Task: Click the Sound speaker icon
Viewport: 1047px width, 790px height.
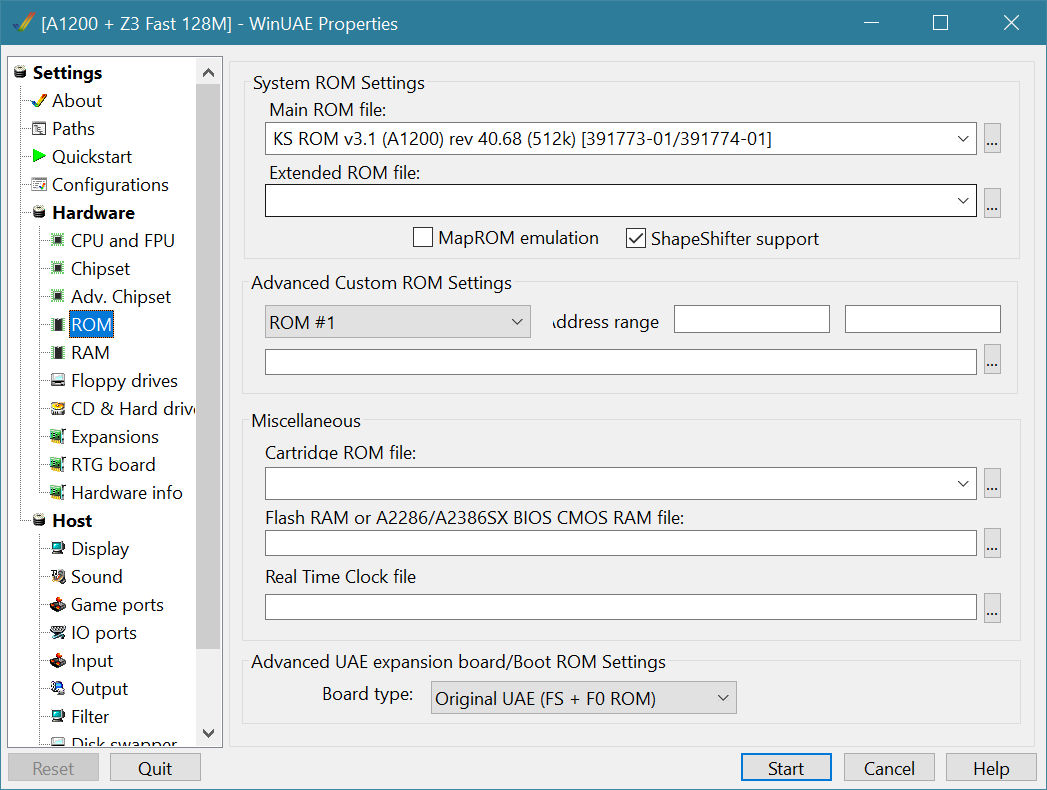Action: coord(58,577)
